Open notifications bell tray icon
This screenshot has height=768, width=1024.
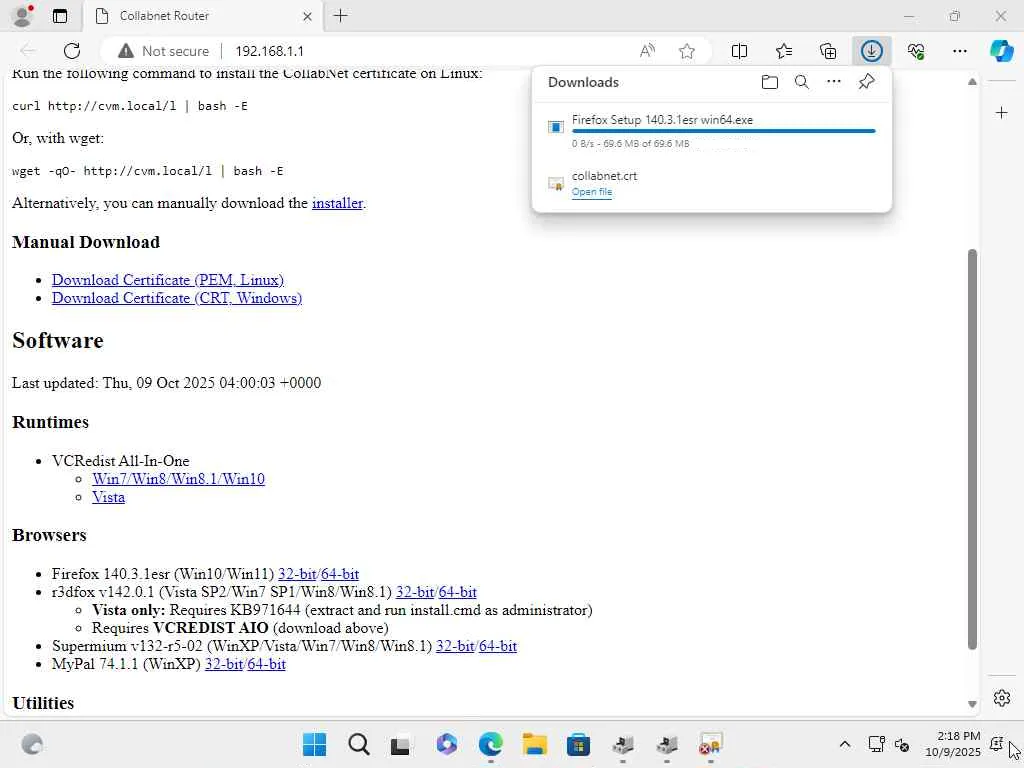(997, 744)
